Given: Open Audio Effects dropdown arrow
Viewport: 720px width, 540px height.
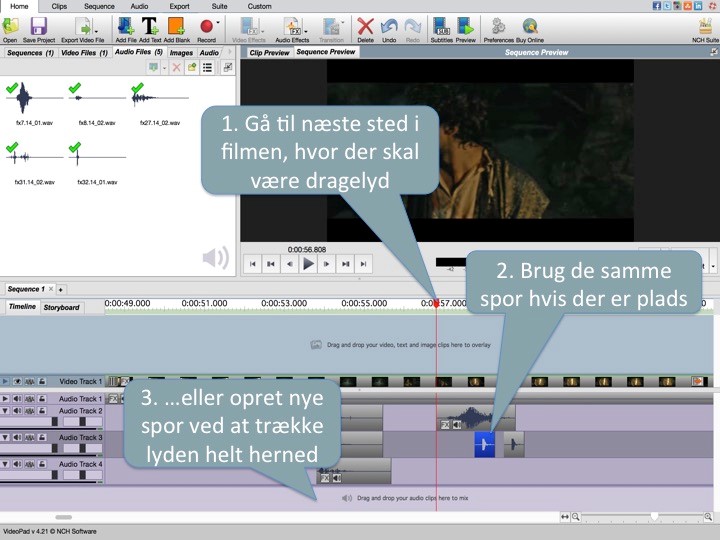Looking at the screenshot, I should pos(306,32).
